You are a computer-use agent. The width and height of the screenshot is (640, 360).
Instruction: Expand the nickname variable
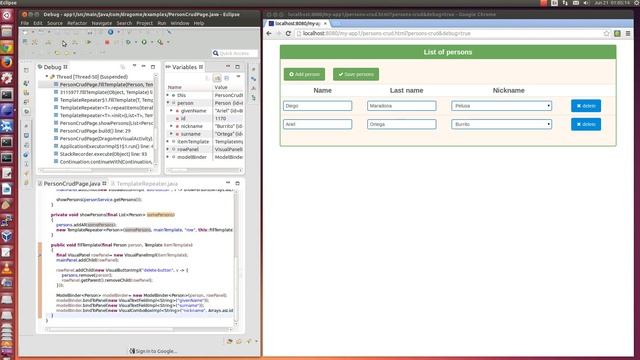pos(171,126)
